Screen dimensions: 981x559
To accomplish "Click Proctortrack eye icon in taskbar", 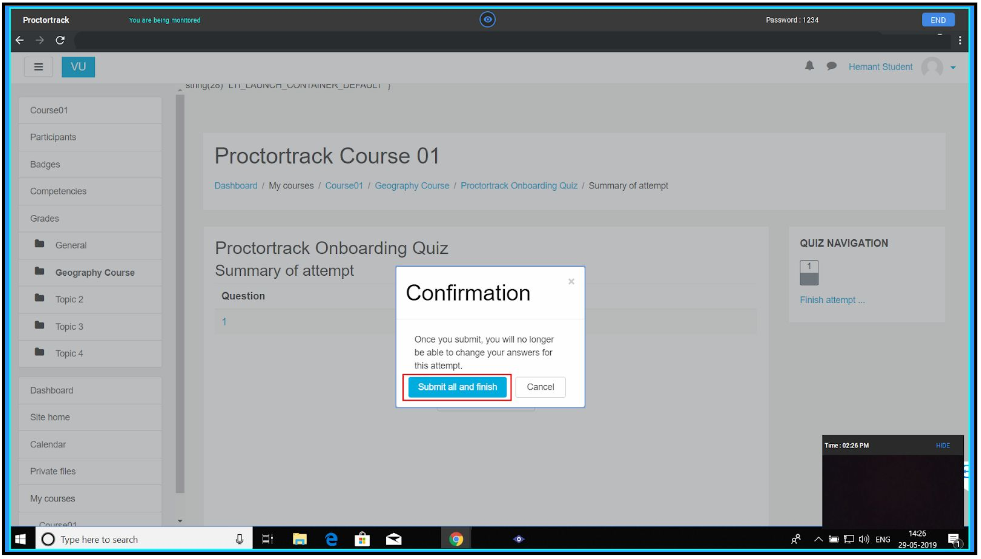I will coord(519,539).
